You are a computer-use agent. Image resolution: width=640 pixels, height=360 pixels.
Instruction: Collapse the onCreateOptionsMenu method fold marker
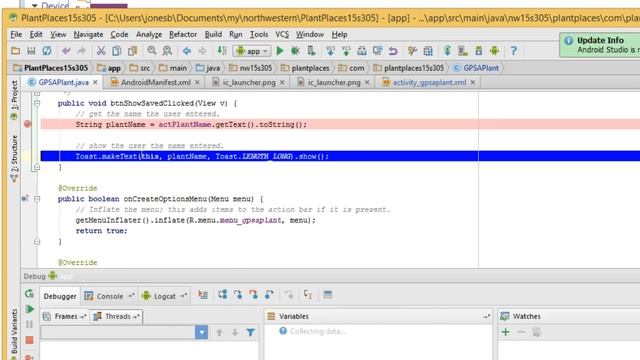click(37, 199)
